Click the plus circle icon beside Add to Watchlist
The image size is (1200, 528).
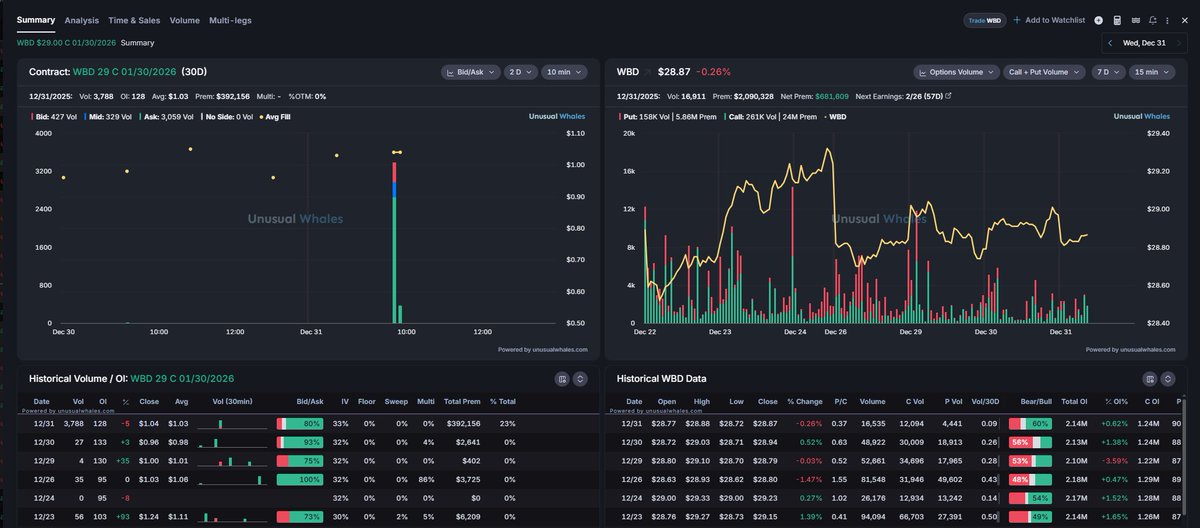(x=1098, y=20)
